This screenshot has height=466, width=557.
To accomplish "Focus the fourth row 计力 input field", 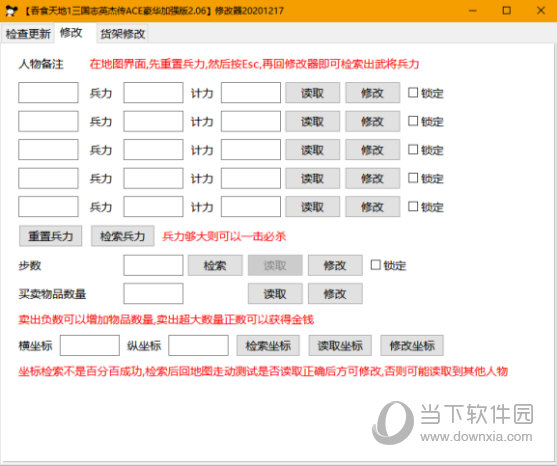I will 251,178.
